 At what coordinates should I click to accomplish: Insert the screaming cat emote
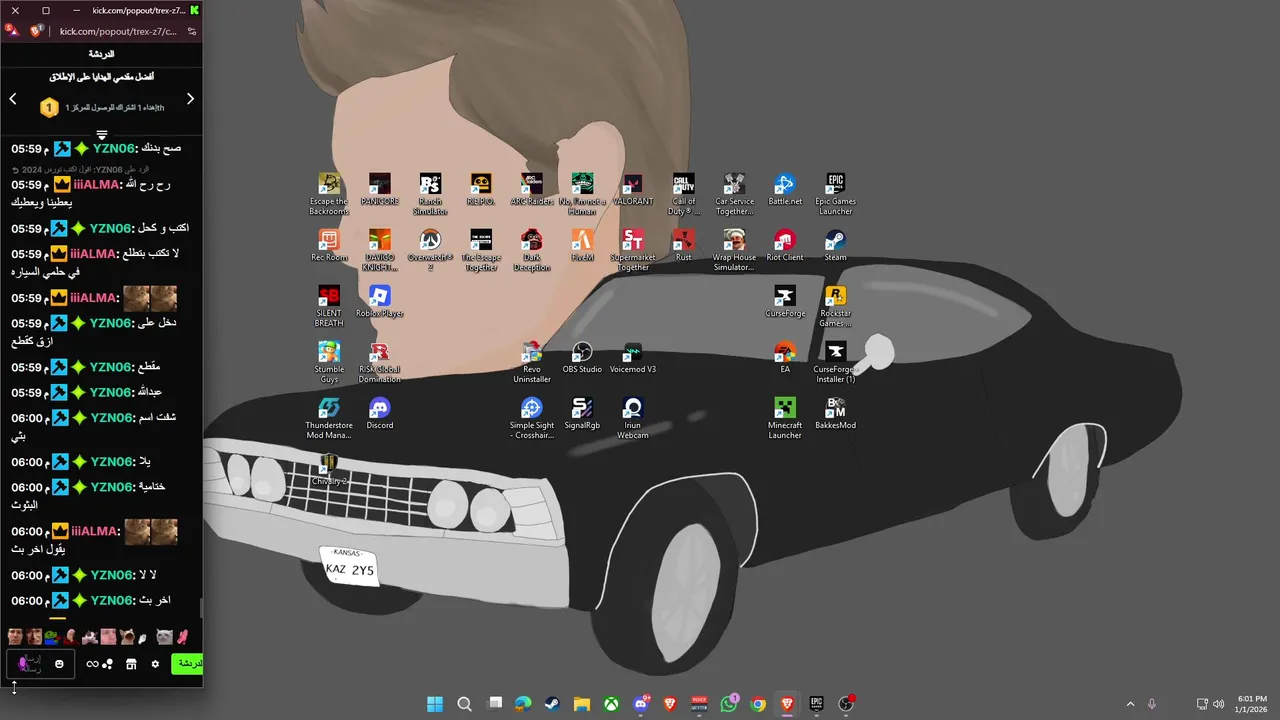tap(127, 637)
